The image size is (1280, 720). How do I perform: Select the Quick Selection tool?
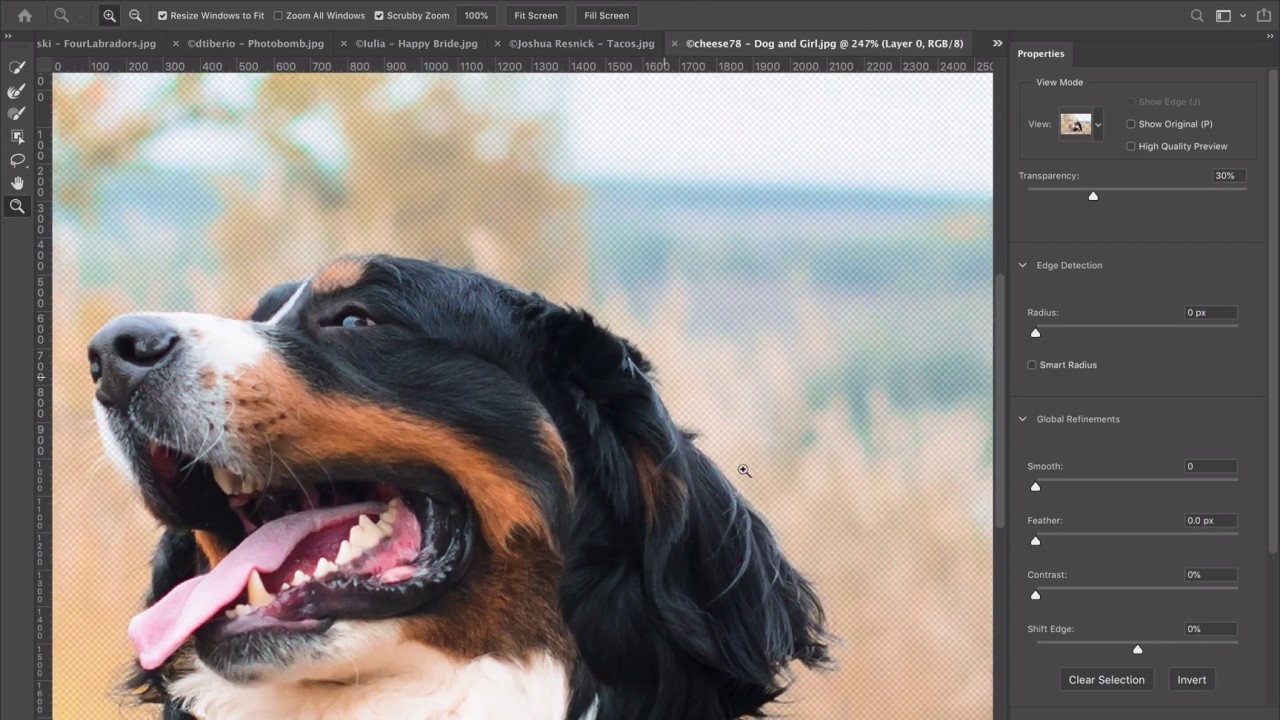pos(17,67)
